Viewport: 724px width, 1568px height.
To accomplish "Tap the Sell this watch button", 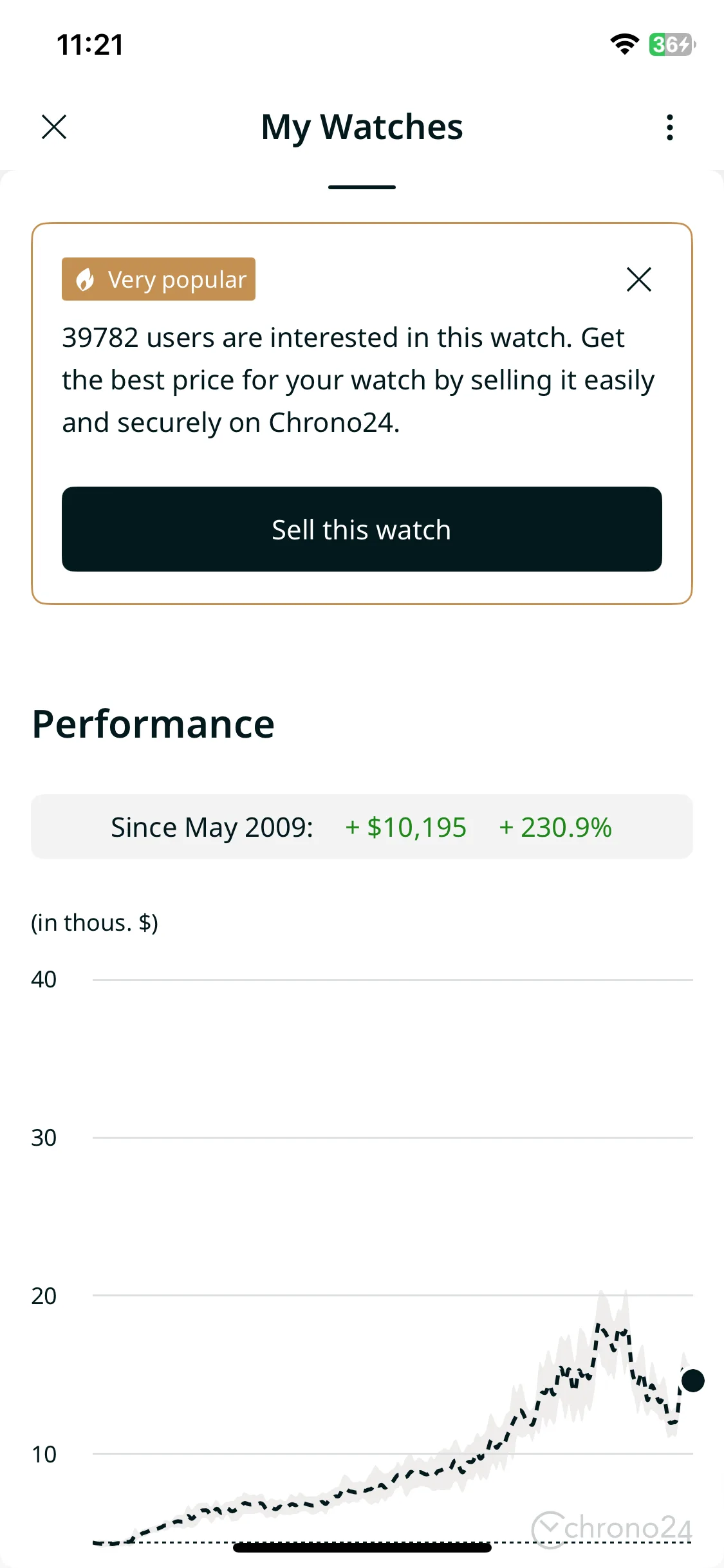I will click(x=362, y=529).
